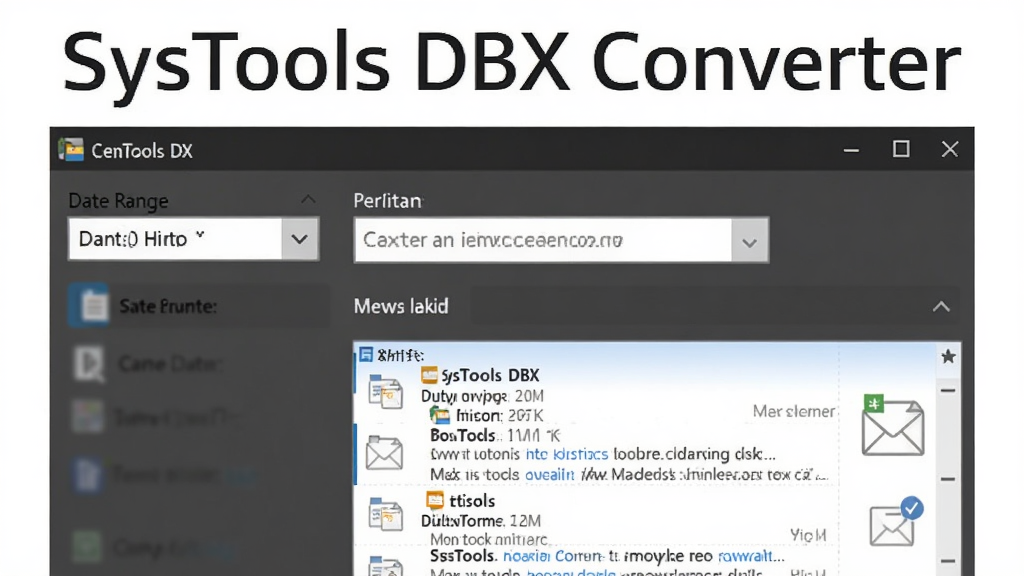Click the documents icon left of "SysTools DBX"
This screenshot has height=576, width=1024.
point(385,391)
